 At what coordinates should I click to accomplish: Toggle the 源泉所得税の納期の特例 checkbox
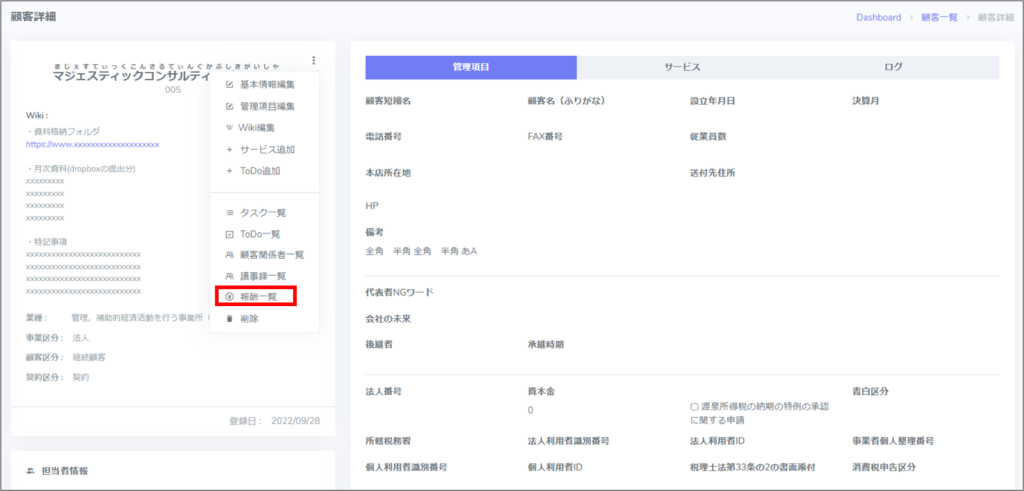pyautogui.click(x=694, y=408)
